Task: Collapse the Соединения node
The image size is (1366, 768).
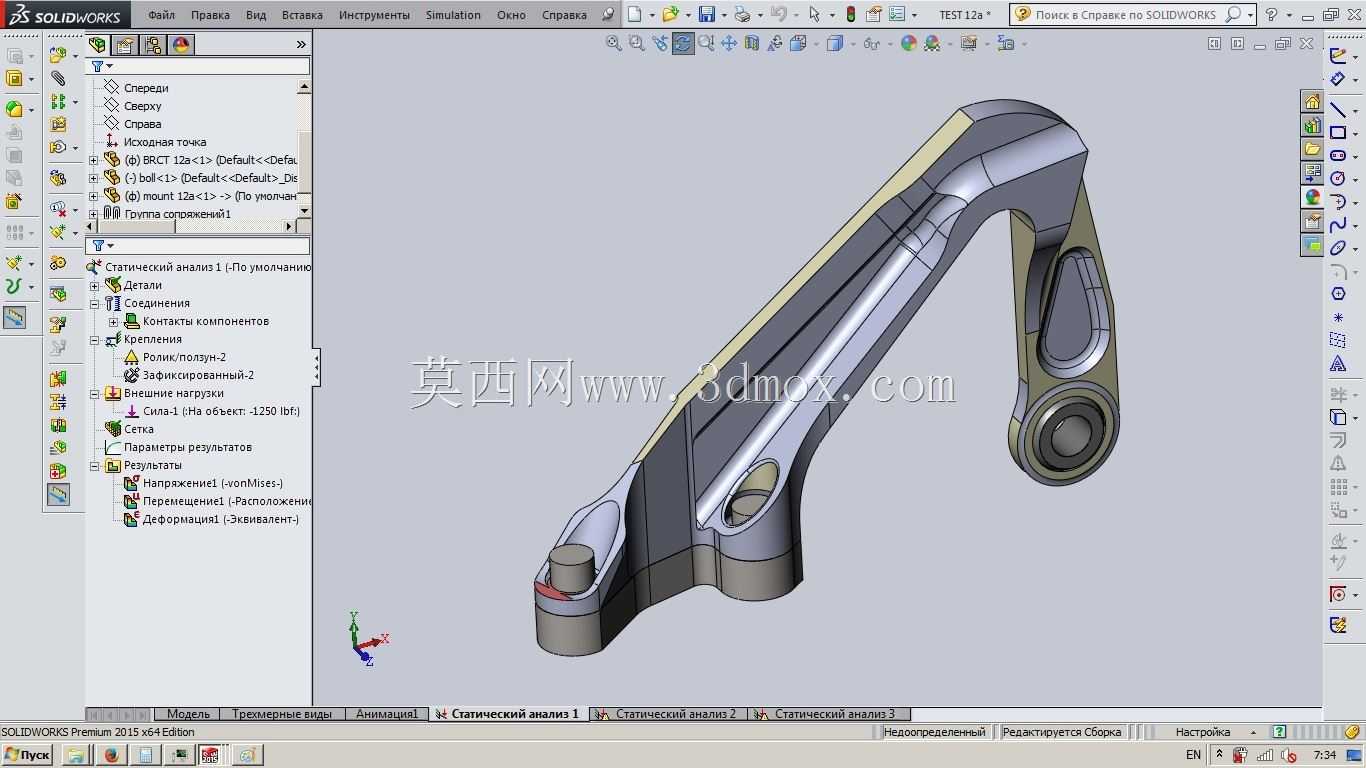Action: click(x=95, y=303)
